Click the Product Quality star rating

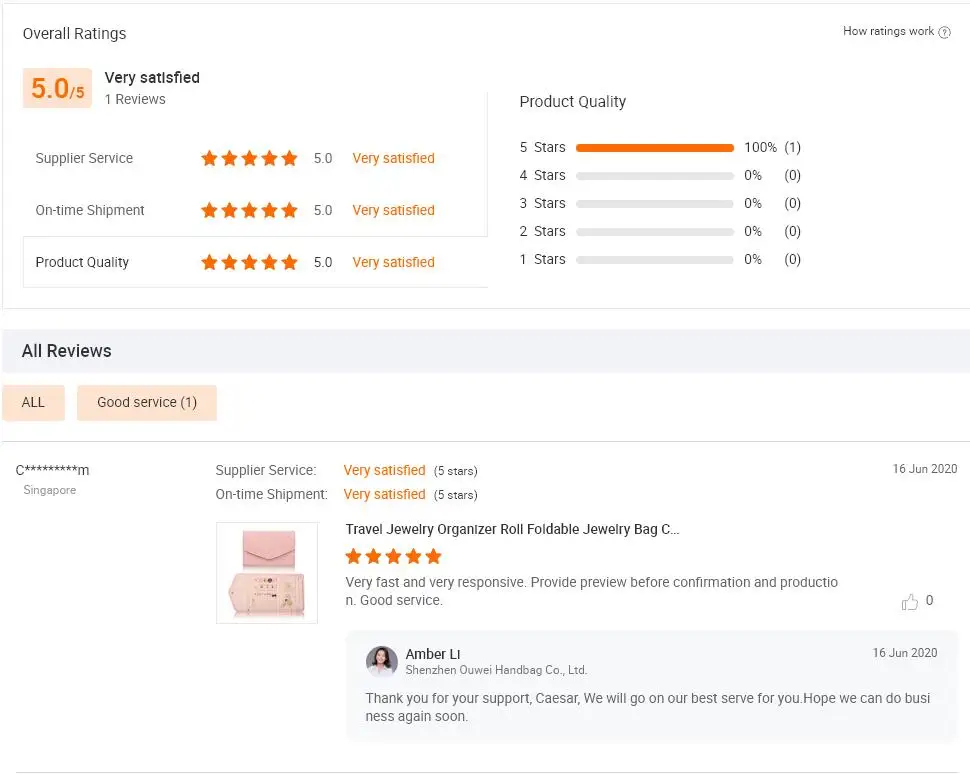[x=249, y=262]
